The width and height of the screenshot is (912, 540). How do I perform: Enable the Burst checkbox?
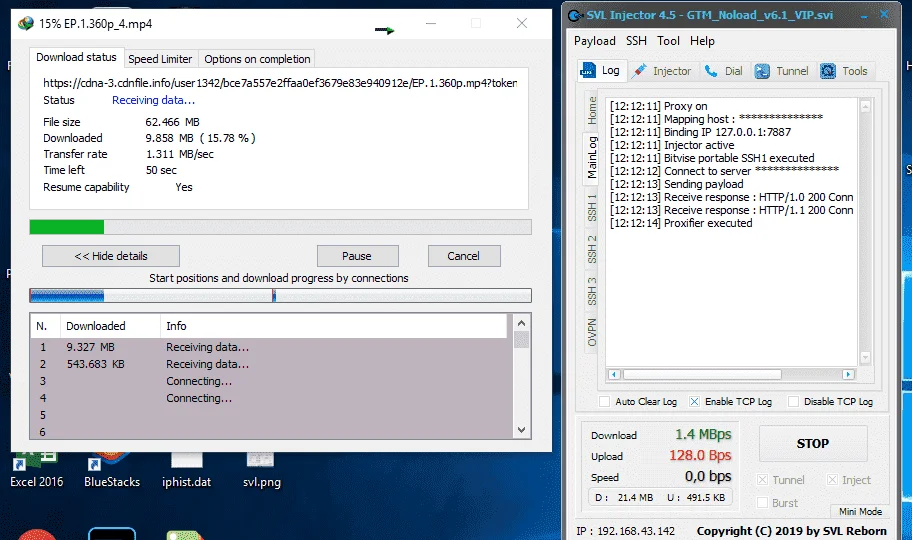(x=762, y=503)
